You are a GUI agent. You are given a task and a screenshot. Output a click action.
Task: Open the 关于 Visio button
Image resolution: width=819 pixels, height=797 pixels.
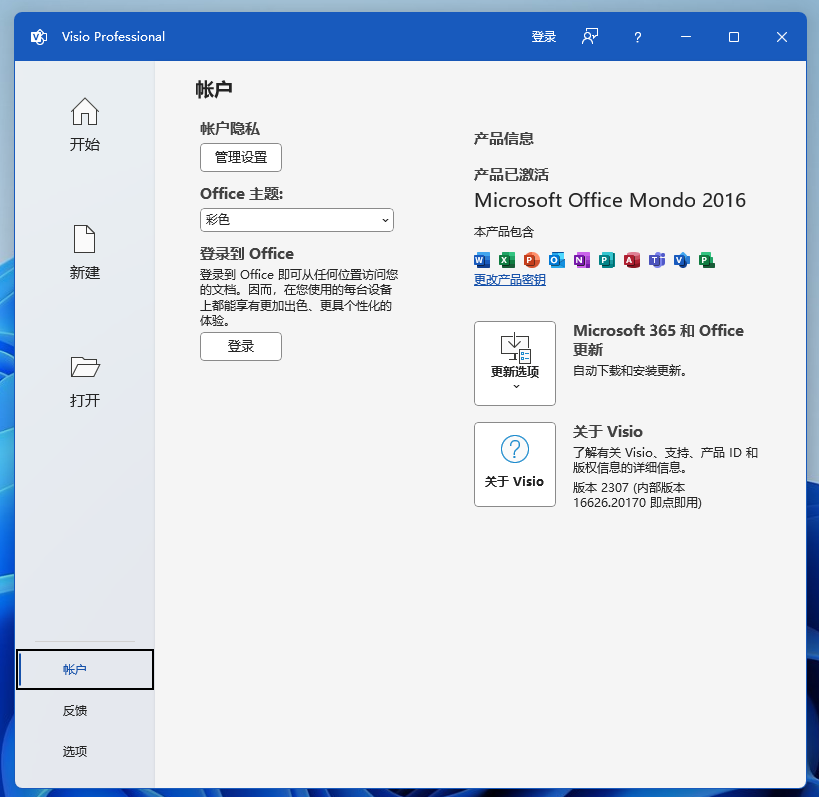point(514,464)
